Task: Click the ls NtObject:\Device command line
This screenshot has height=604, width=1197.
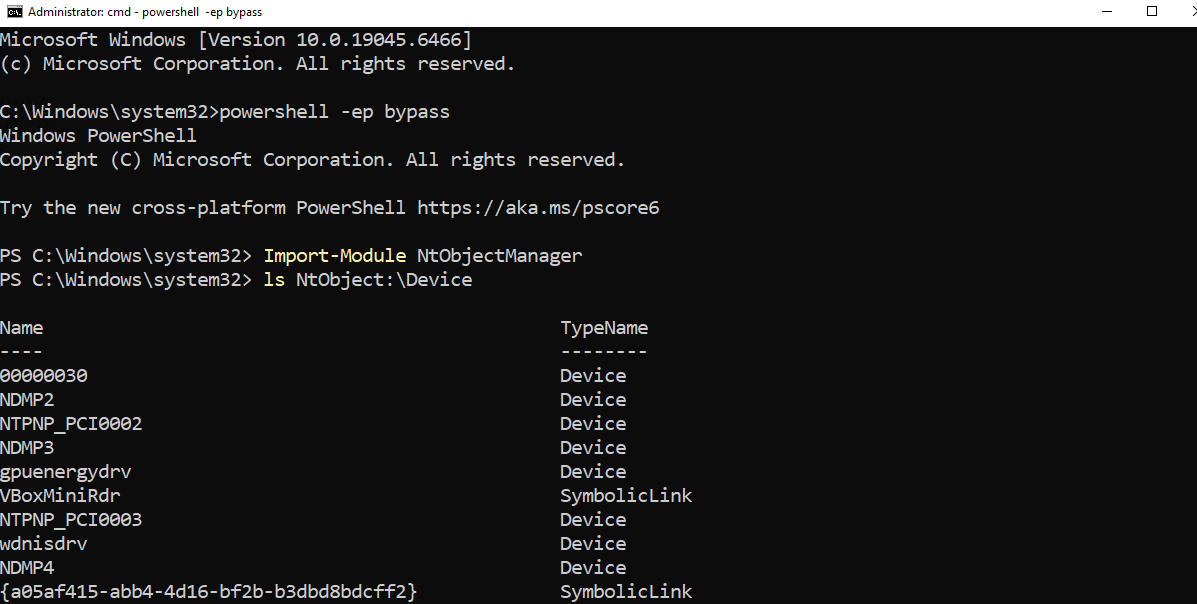Action: pyautogui.click(x=366, y=280)
